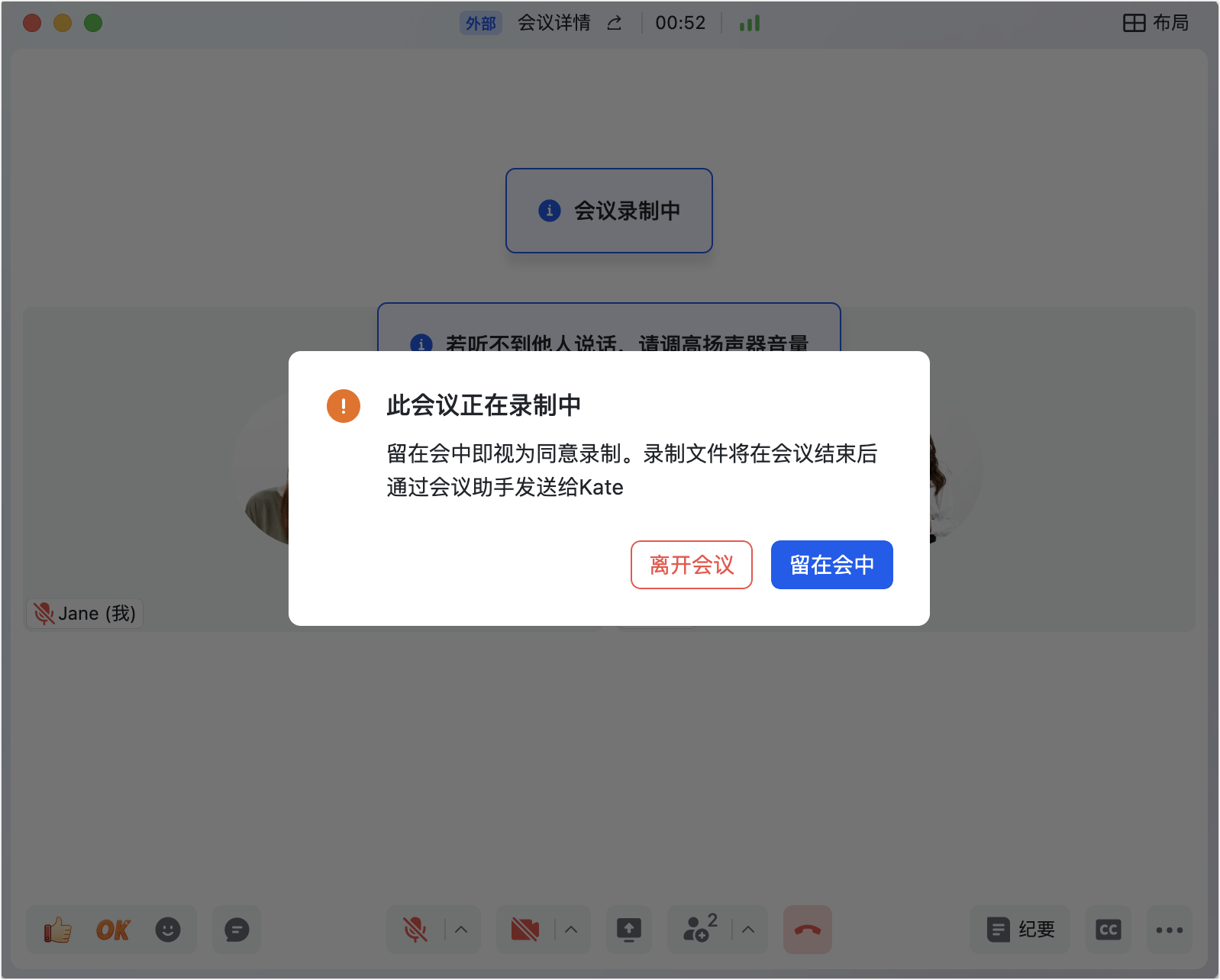
Task: Click the speaker volume tip notification
Action: pyautogui.click(x=609, y=328)
